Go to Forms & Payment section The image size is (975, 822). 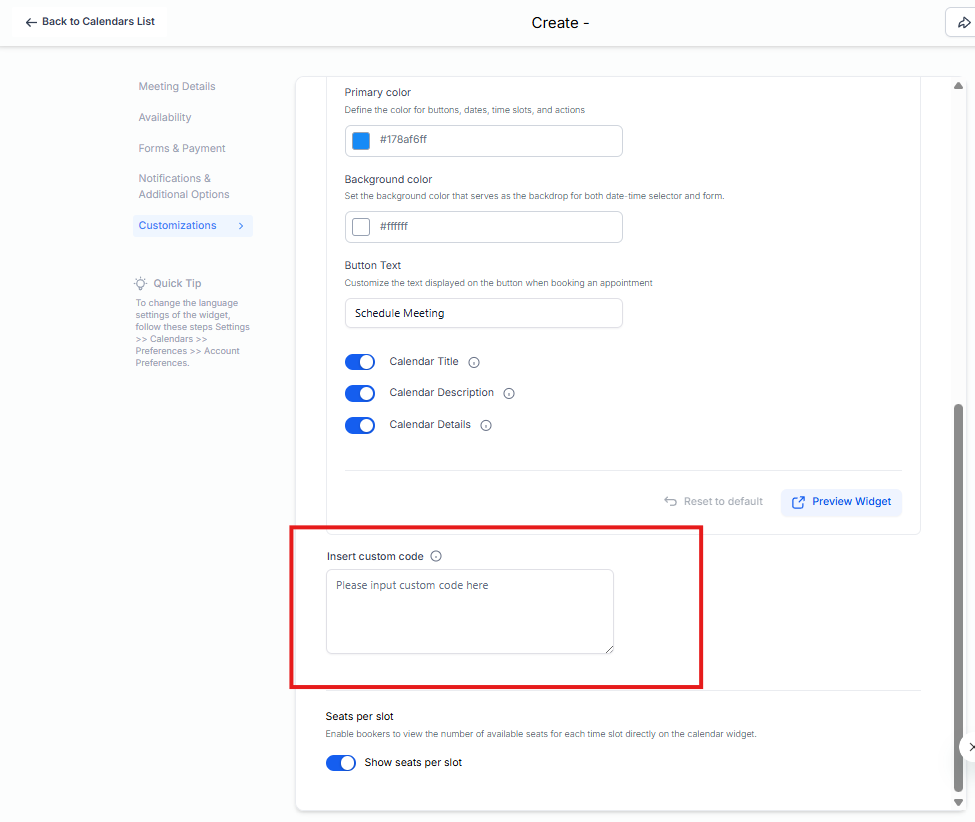click(x=182, y=149)
